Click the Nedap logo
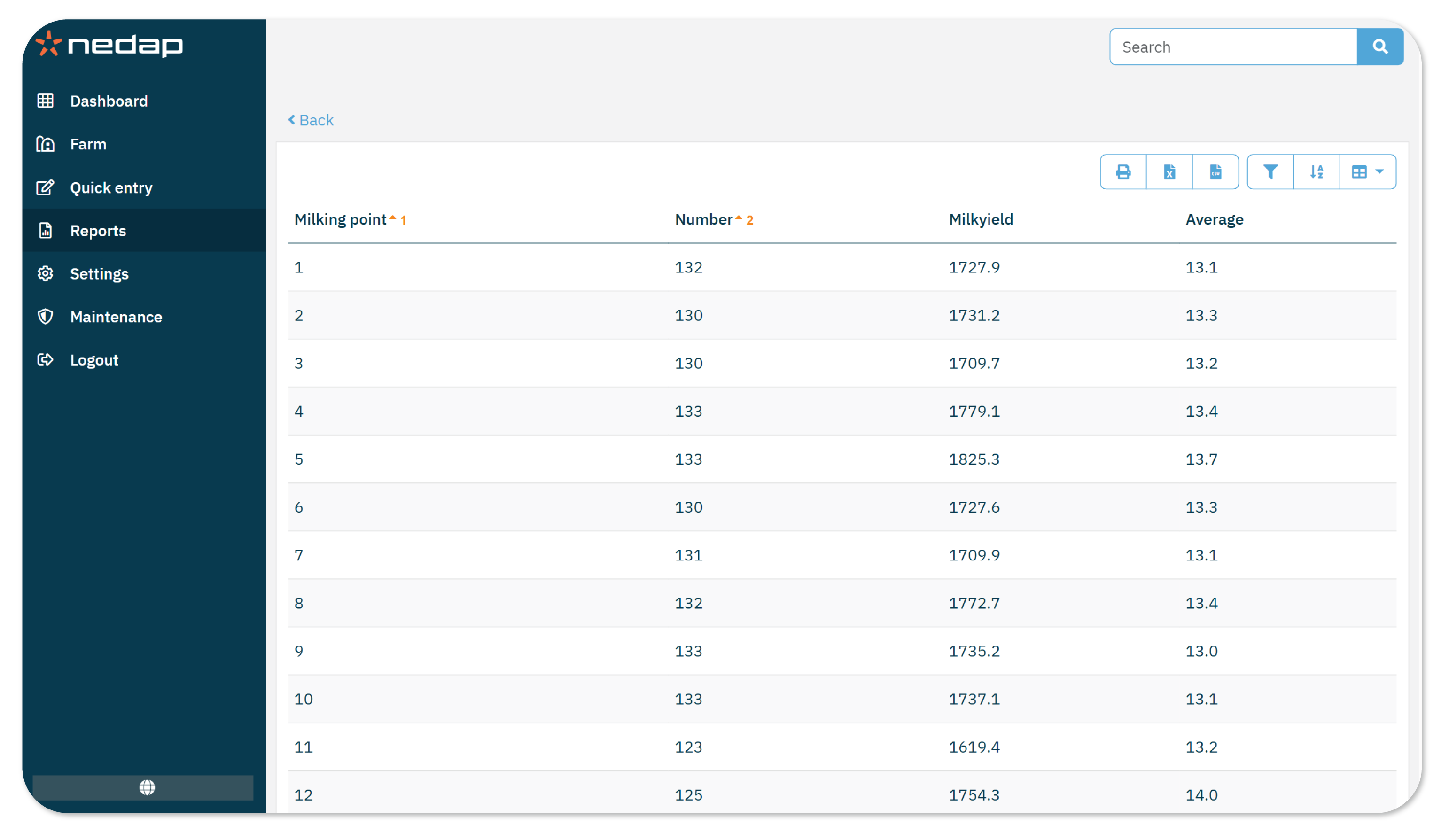This screenshot has width=1449, height=840. click(x=109, y=44)
